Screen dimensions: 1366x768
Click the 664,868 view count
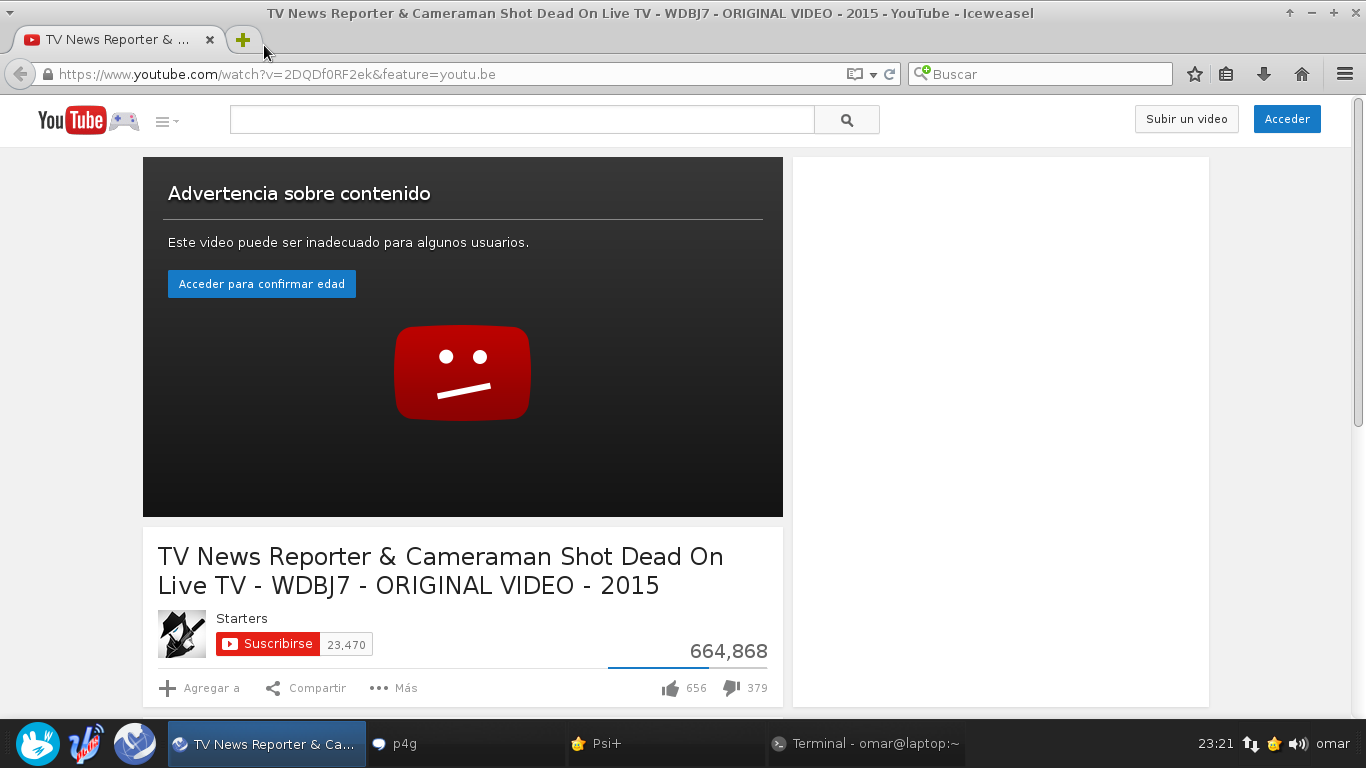(729, 652)
